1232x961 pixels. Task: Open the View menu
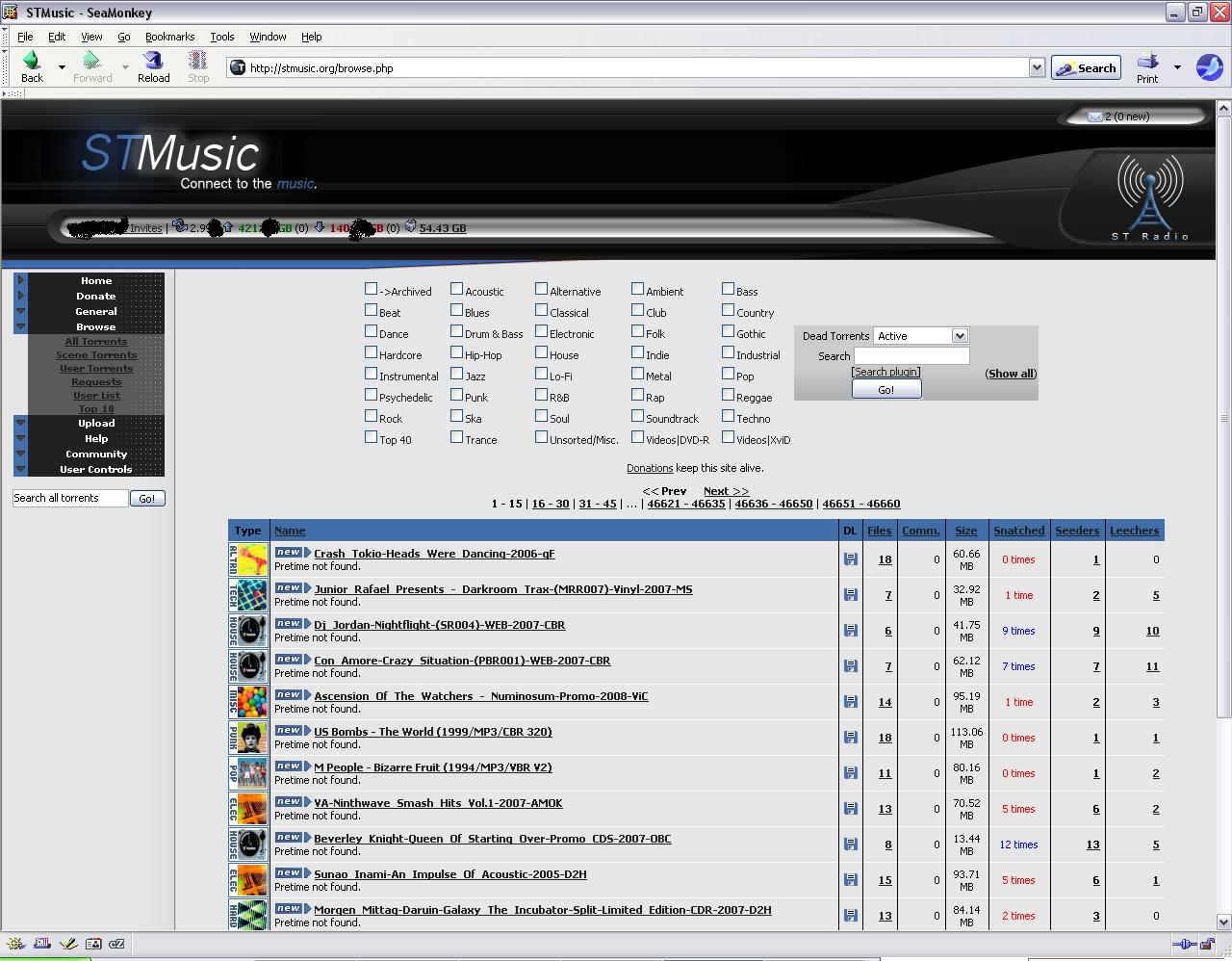click(91, 37)
